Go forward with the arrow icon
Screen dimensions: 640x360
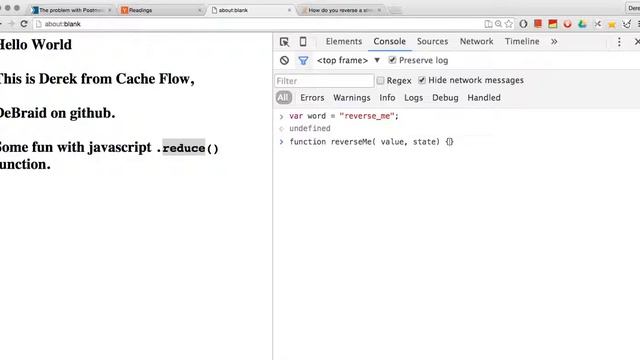click(x=11, y=24)
